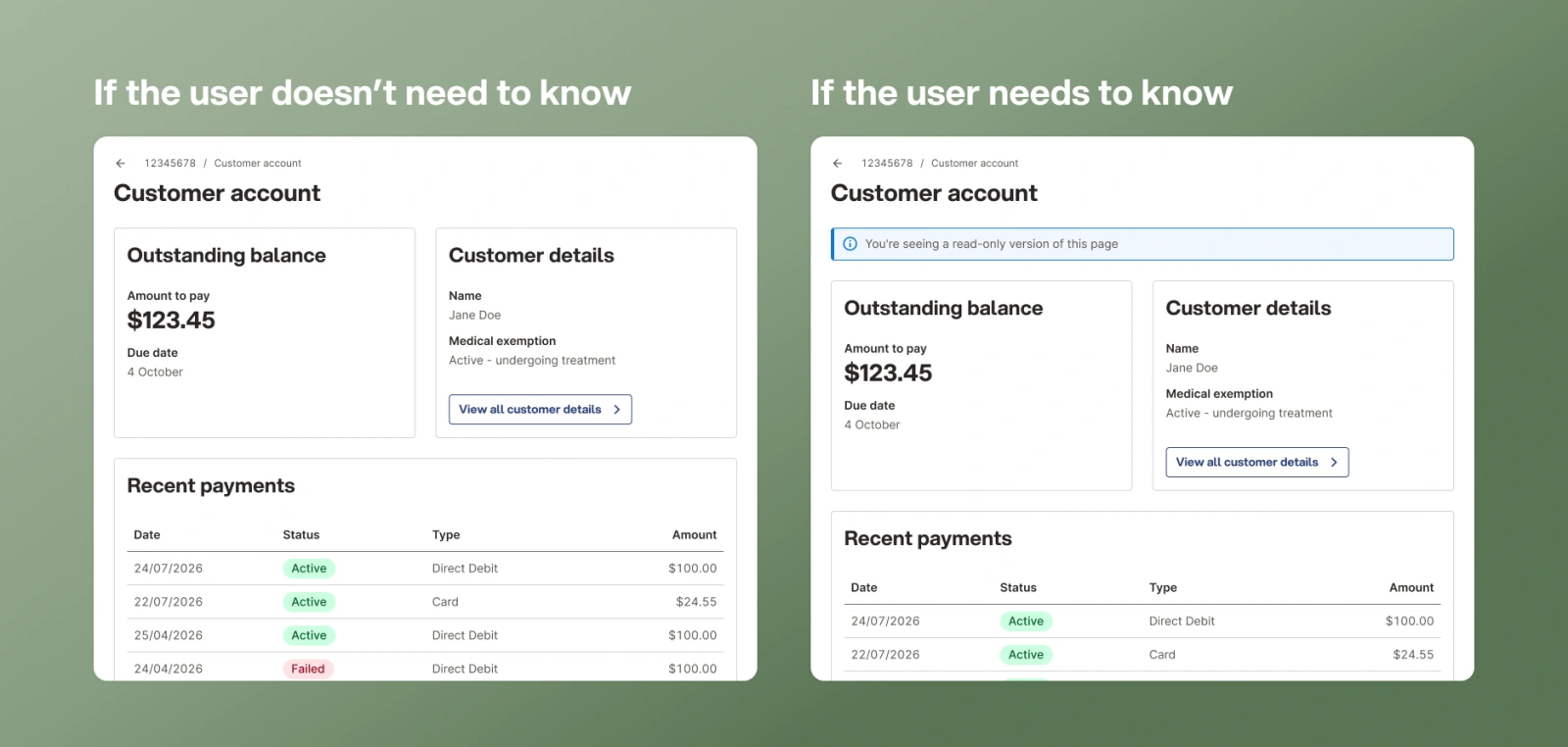Viewport: 1568px width, 747px height.
Task: Click 'Direct Debit' on the right 24/07/2026 row
Action: tap(1182, 622)
